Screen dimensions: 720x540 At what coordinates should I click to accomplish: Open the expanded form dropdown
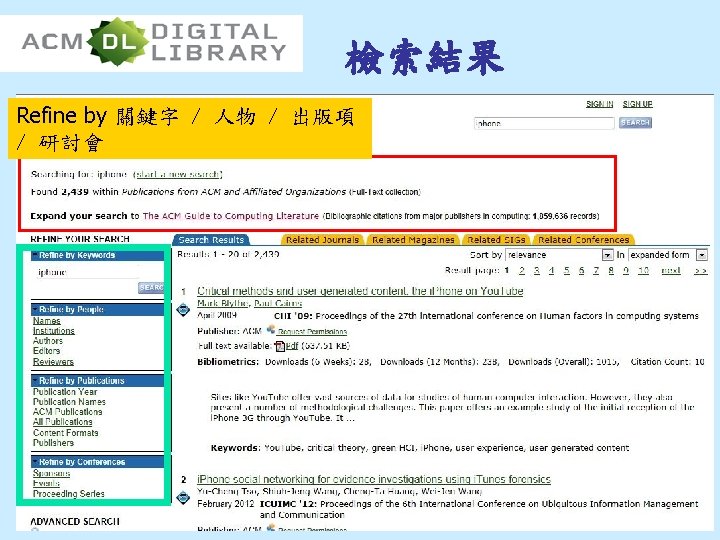(x=701, y=255)
